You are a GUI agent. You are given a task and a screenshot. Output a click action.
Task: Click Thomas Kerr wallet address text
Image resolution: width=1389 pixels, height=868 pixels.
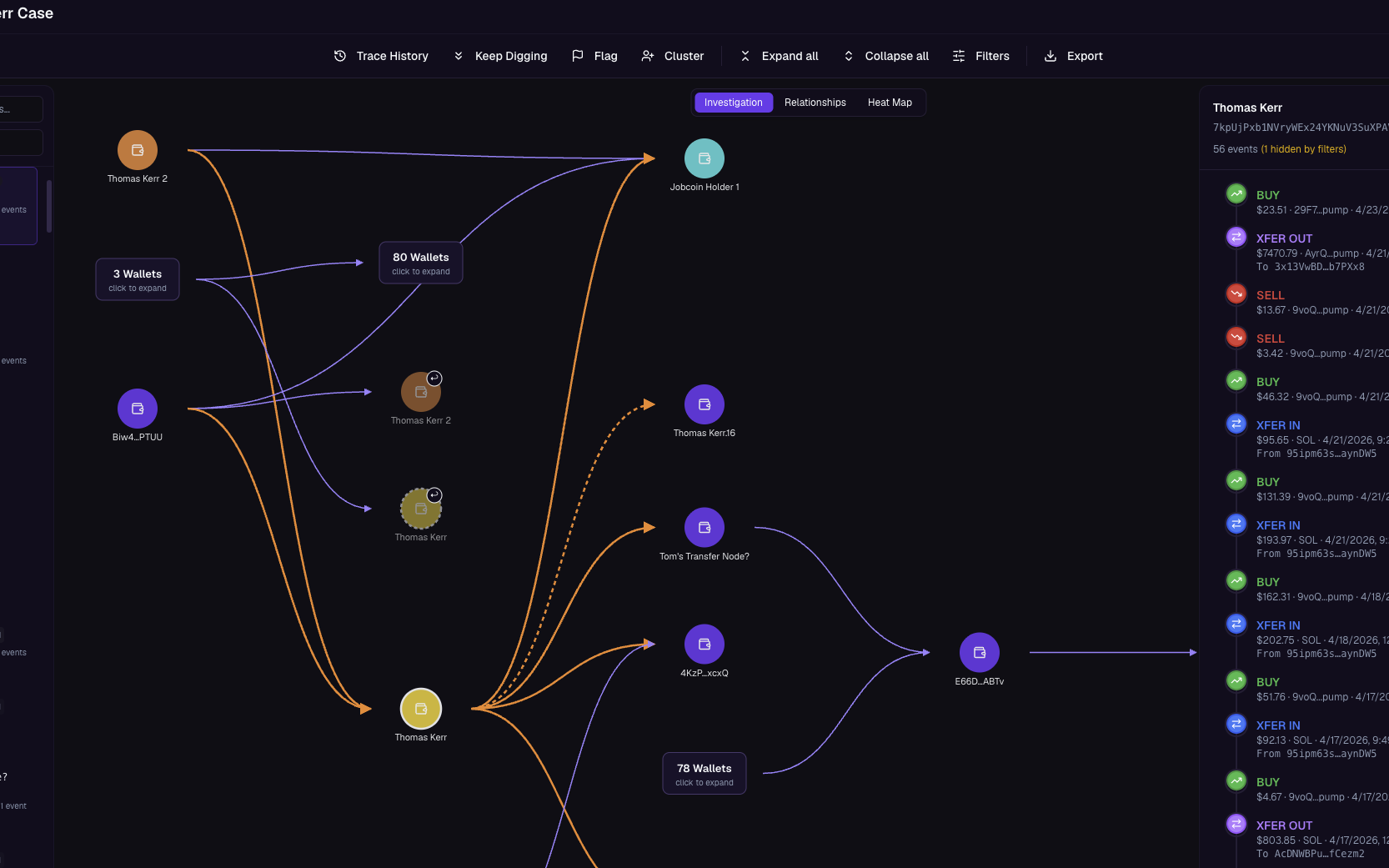(1301, 128)
